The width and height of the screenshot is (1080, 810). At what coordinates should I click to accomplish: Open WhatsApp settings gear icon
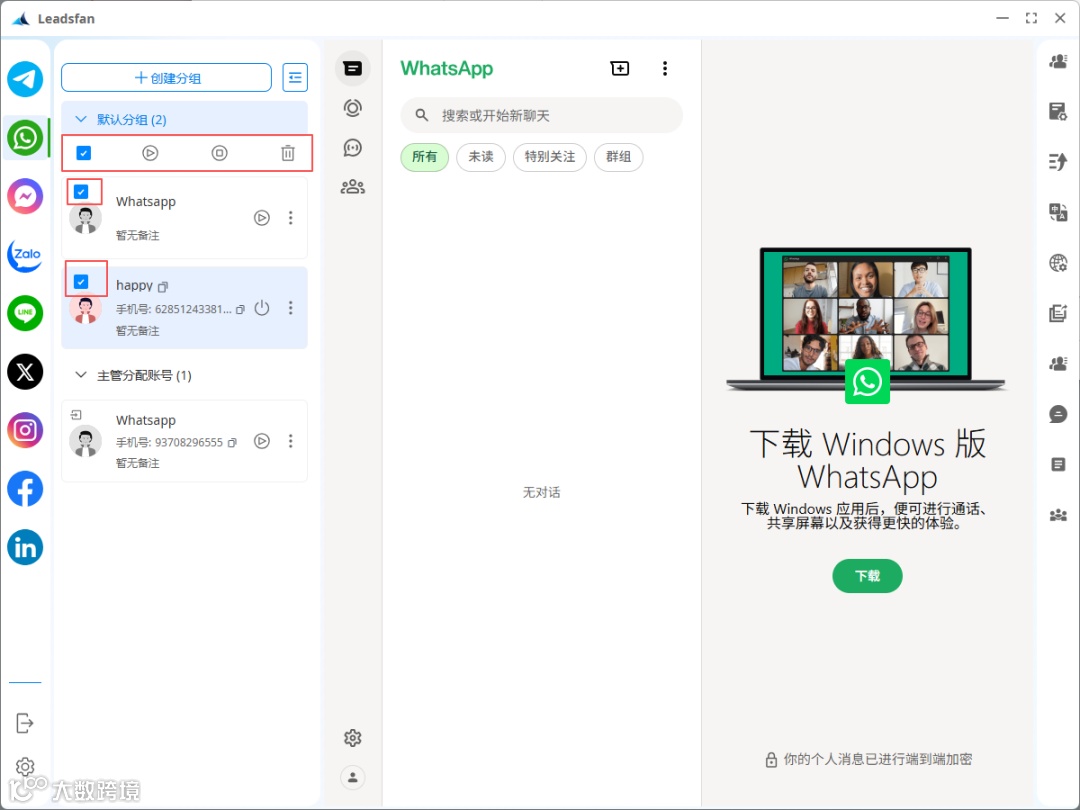pos(353,738)
